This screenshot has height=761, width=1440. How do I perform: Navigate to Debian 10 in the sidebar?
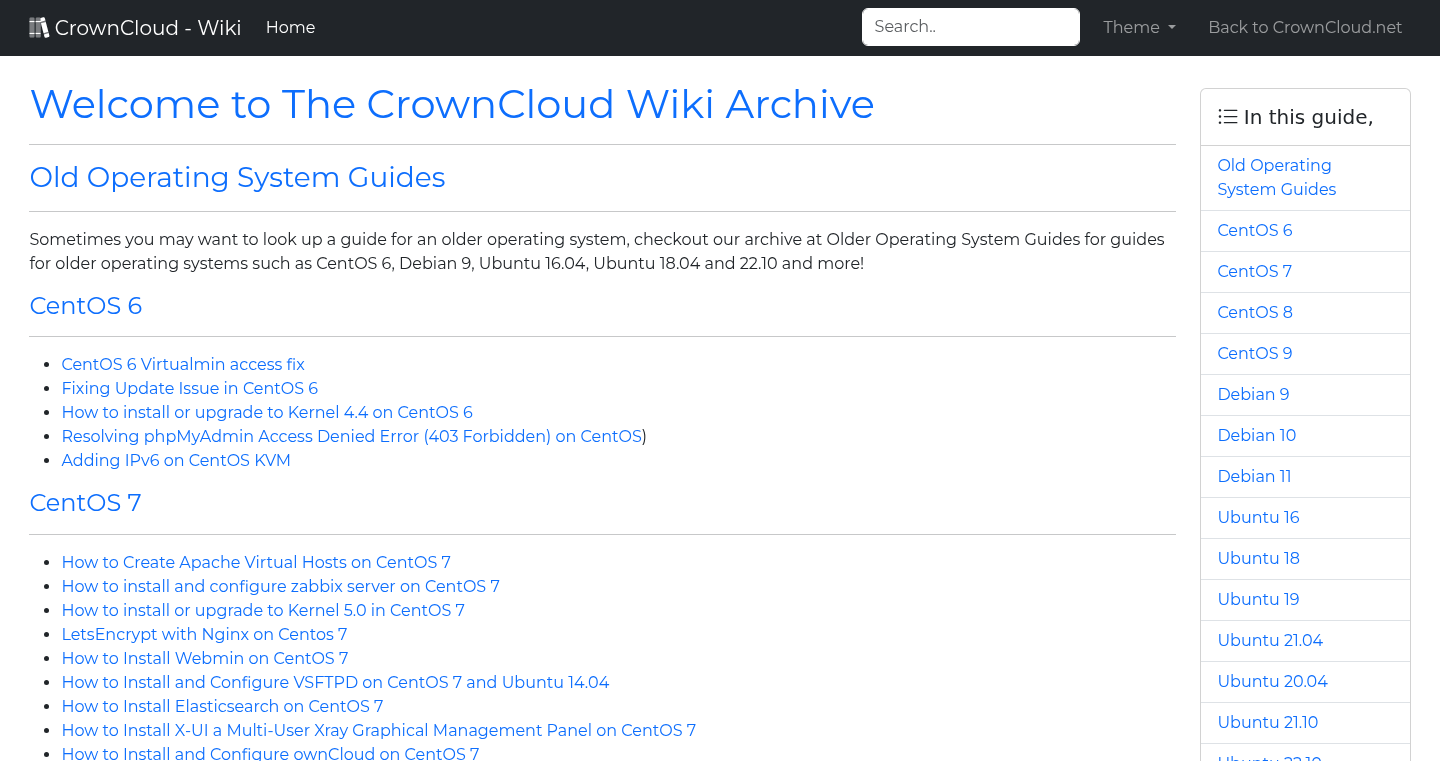[1256, 435]
